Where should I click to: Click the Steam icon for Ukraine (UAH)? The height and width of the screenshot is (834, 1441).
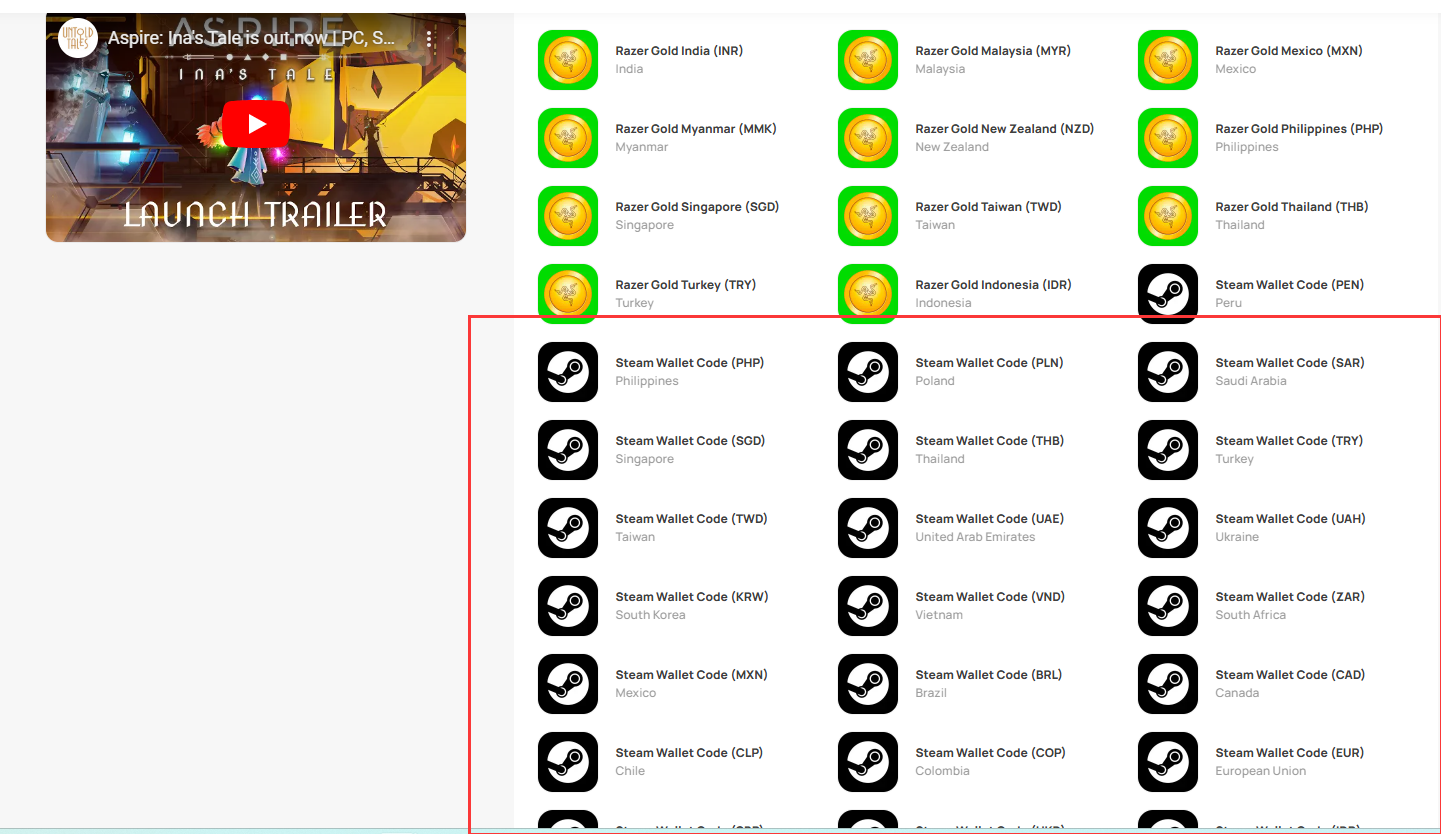(x=1168, y=528)
